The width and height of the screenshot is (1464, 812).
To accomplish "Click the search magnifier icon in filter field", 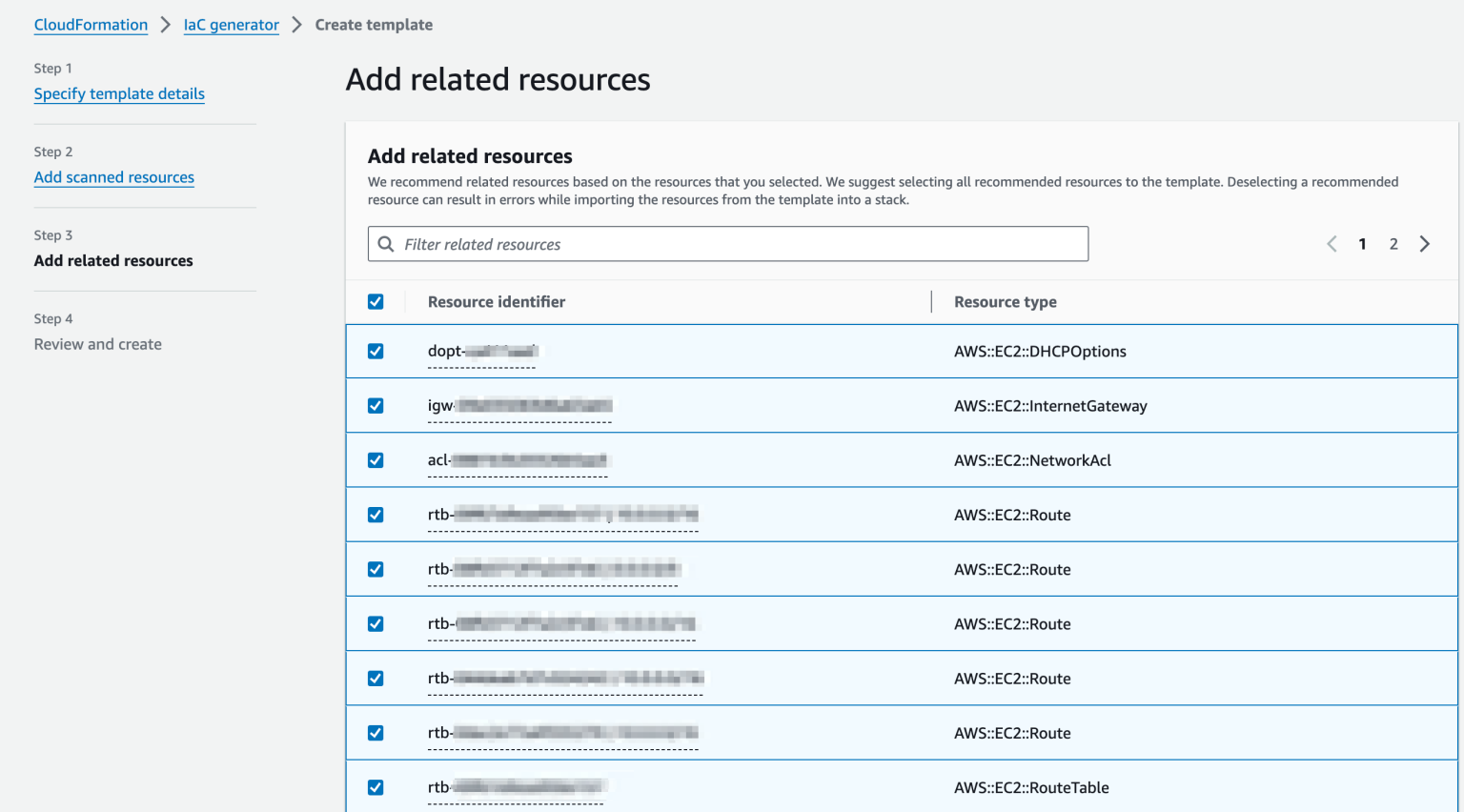I will 386,244.
